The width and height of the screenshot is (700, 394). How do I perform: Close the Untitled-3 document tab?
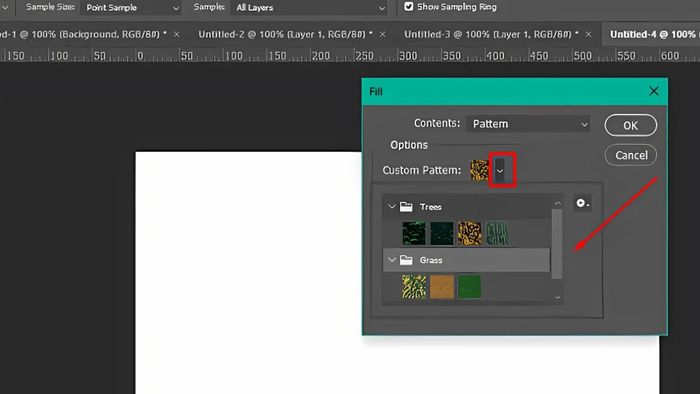pyautogui.click(x=588, y=34)
